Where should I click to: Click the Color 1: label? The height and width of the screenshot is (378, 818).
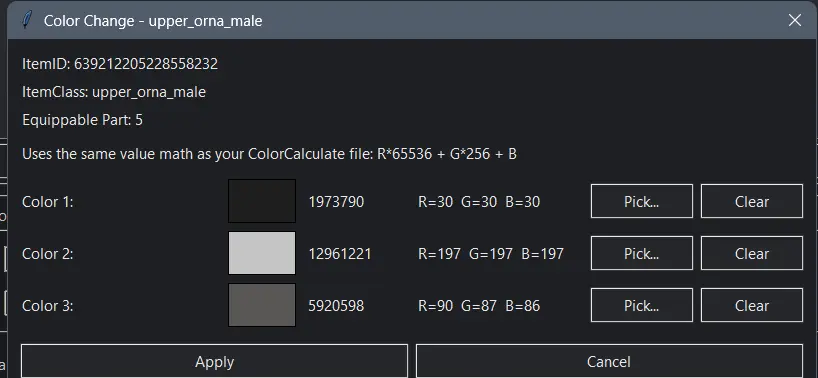[47, 202]
